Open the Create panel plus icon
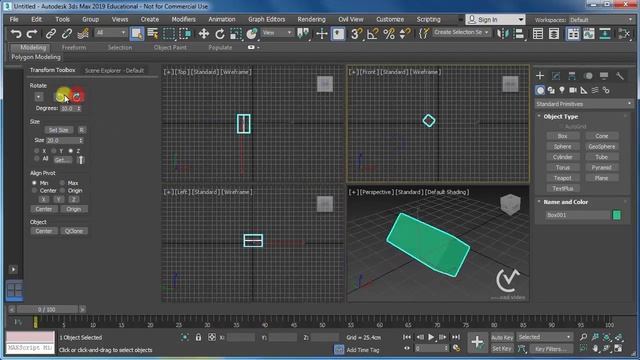 [540, 76]
